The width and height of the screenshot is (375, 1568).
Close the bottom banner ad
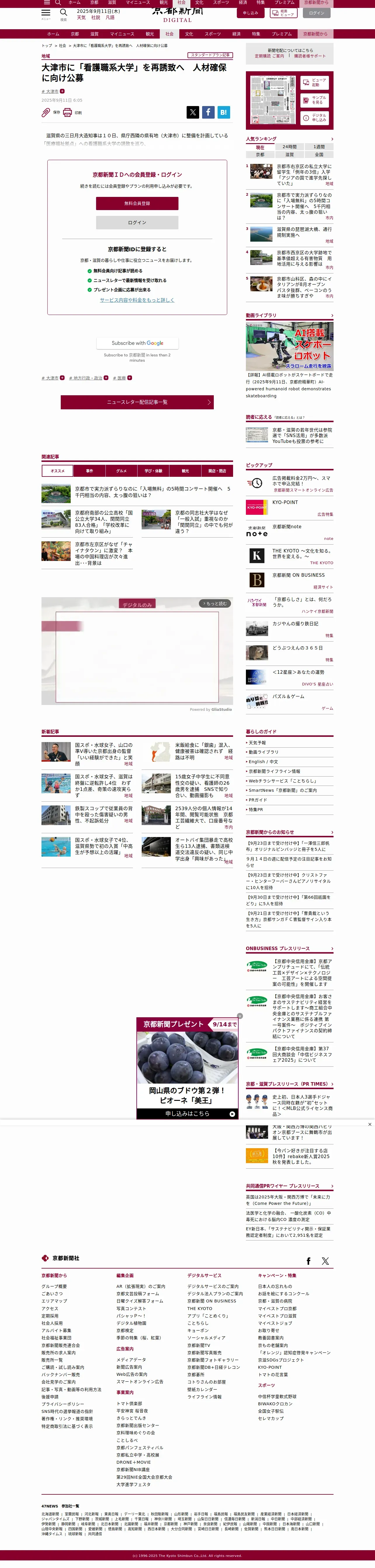369,1124
